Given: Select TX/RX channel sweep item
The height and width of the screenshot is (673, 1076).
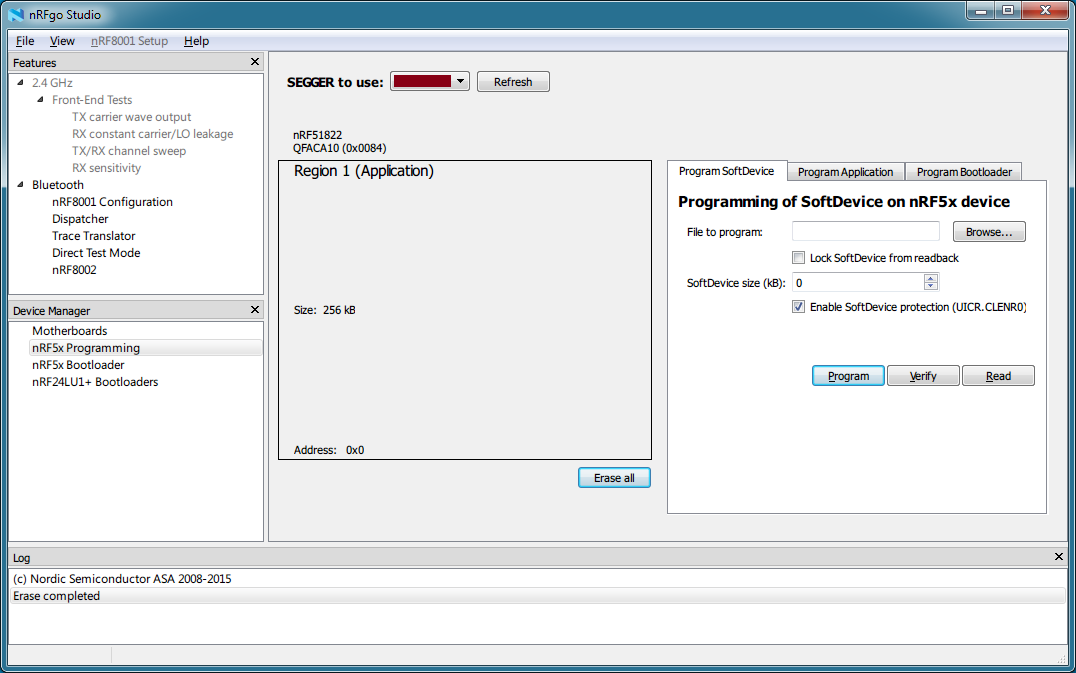Looking at the screenshot, I should (129, 151).
